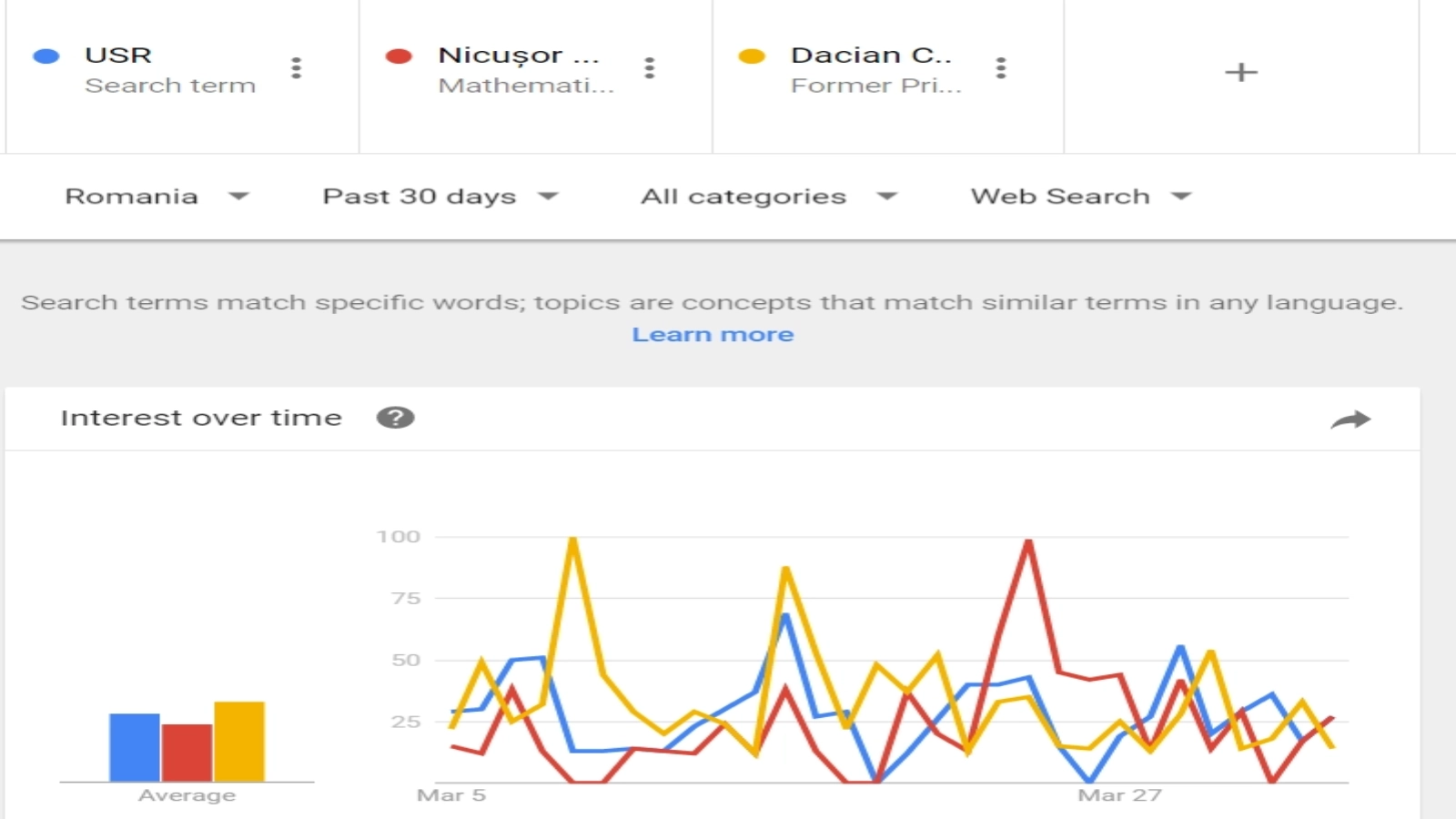The width and height of the screenshot is (1456, 819).
Task: Click the red Nicușor color dot
Action: pyautogui.click(x=399, y=56)
